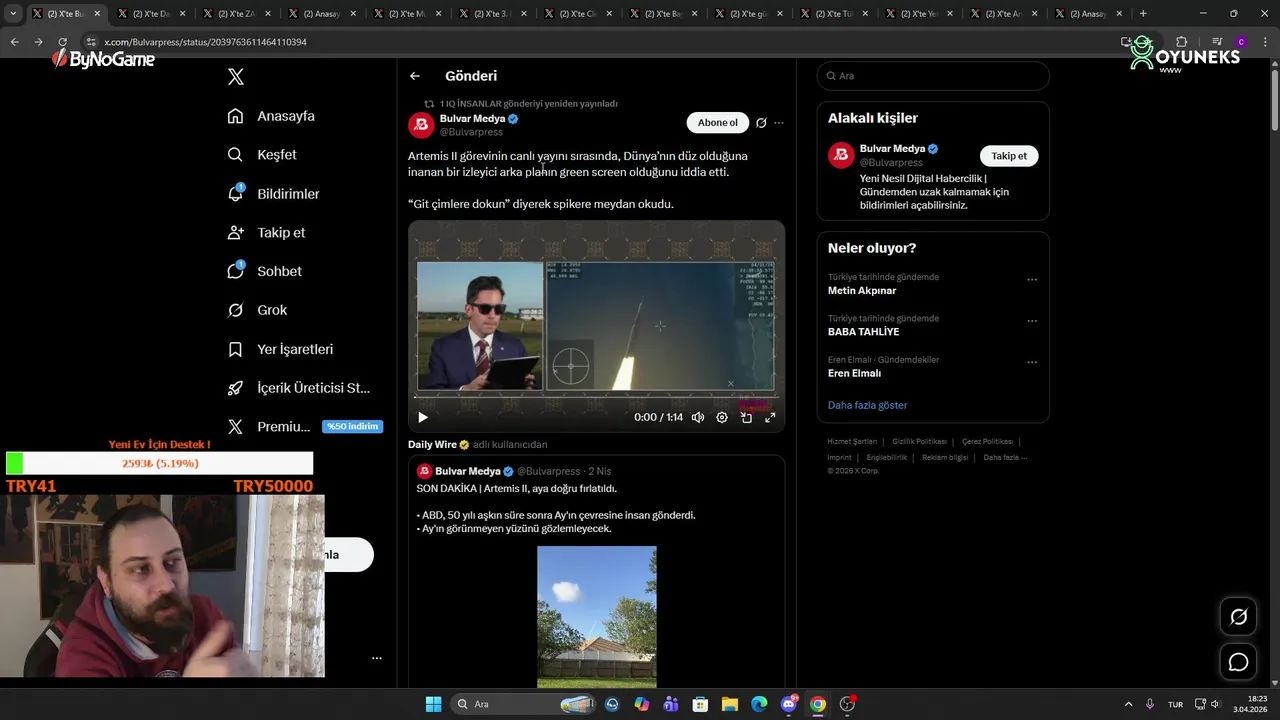The width and height of the screenshot is (1280, 720).
Task: Open the X logo home link
Action: 236,77
